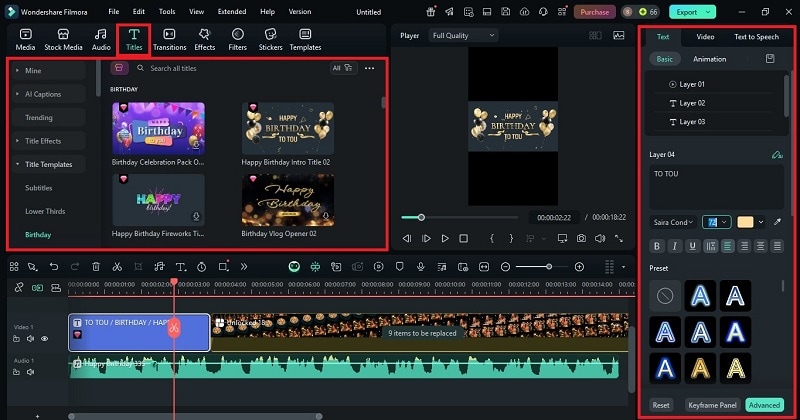Screen dimensions: 800x420
Task: Zoom in the timeline with plus icon
Action: pyautogui.click(x=579, y=266)
